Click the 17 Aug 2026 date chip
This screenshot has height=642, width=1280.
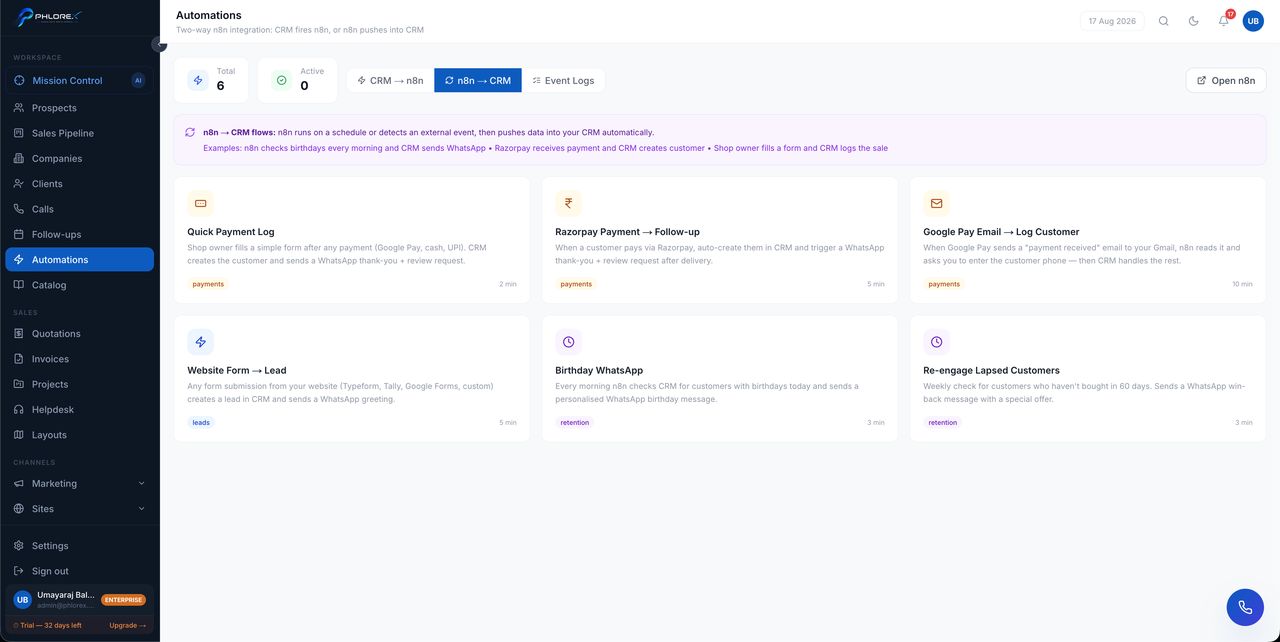point(1112,21)
